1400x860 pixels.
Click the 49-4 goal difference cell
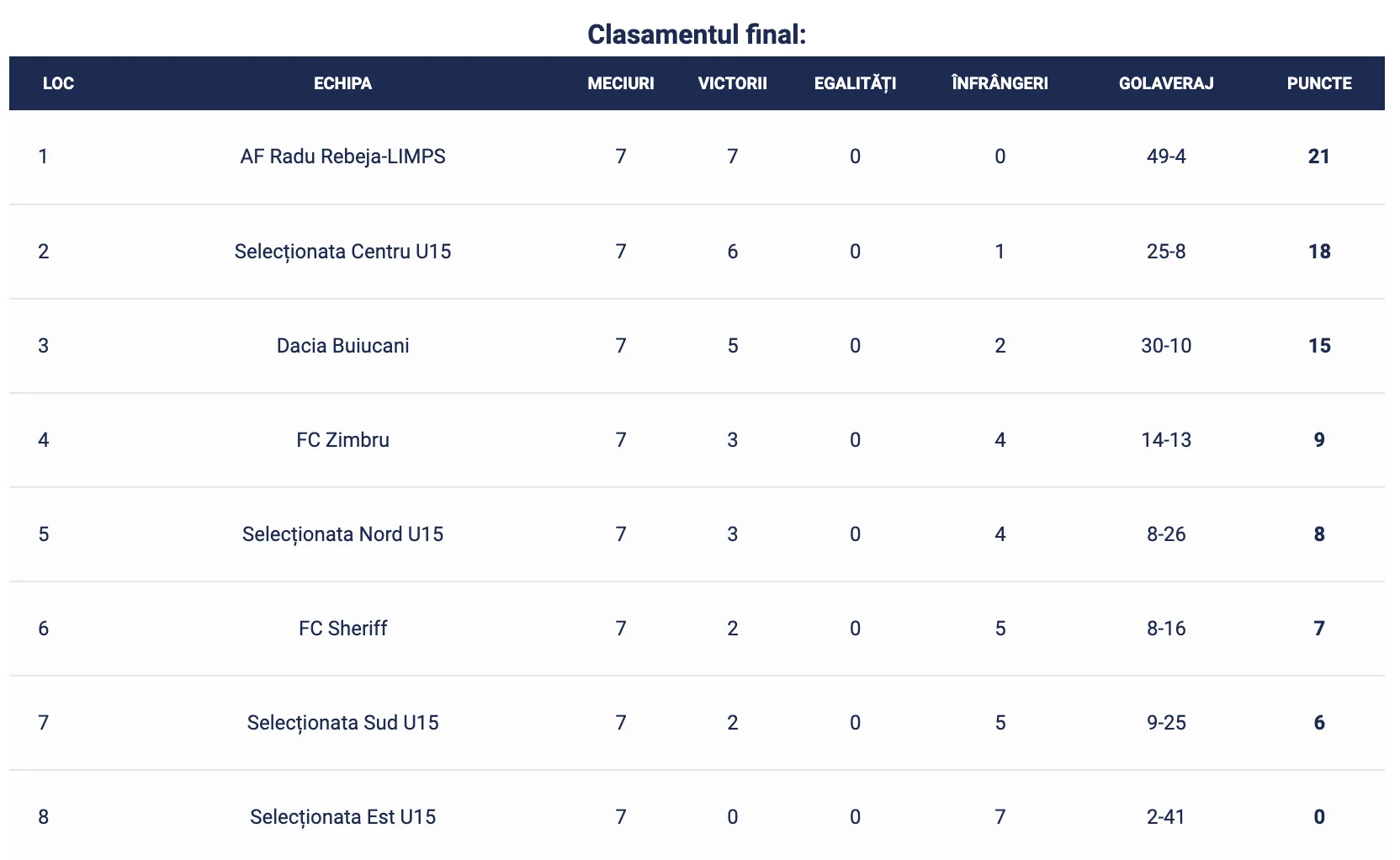tap(1166, 157)
